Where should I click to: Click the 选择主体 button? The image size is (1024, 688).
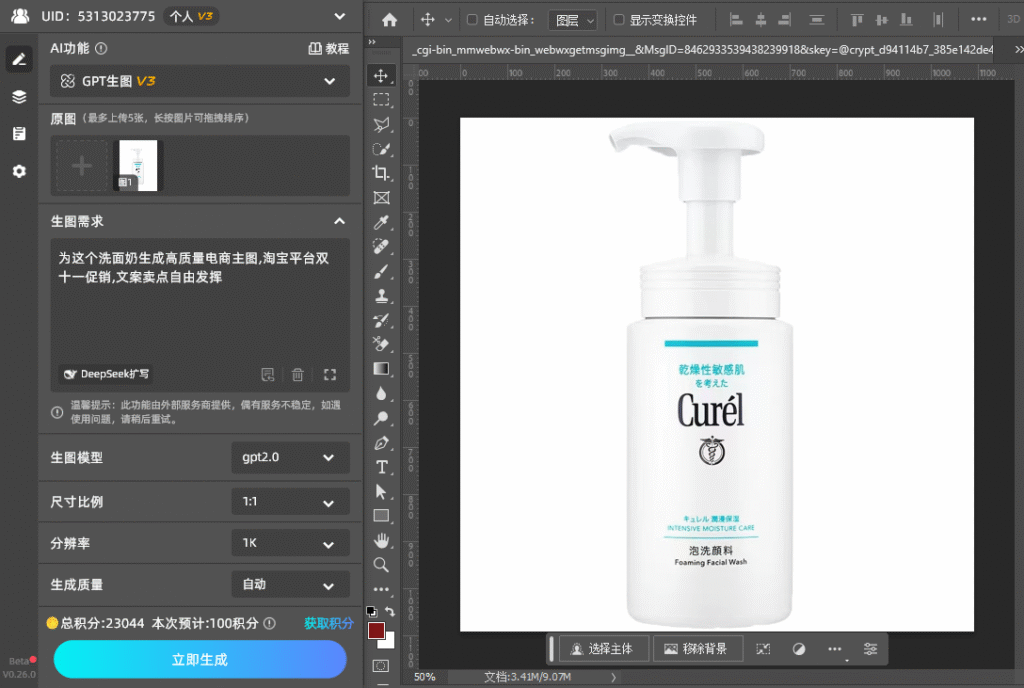pyautogui.click(x=604, y=649)
